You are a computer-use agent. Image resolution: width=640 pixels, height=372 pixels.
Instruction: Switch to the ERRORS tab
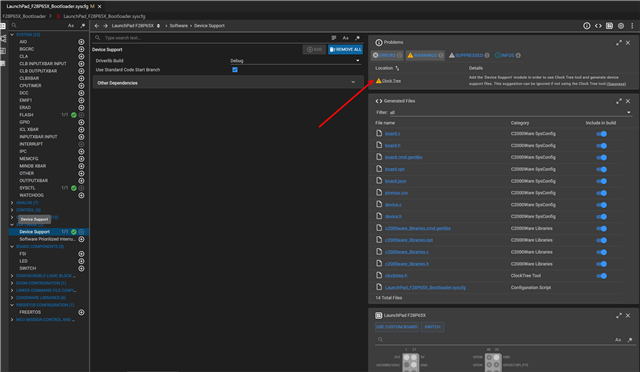(x=387, y=55)
